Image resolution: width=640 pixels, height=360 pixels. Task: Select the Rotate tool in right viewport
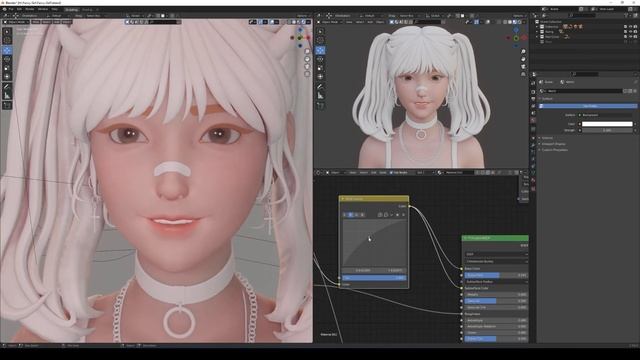pos(320,59)
